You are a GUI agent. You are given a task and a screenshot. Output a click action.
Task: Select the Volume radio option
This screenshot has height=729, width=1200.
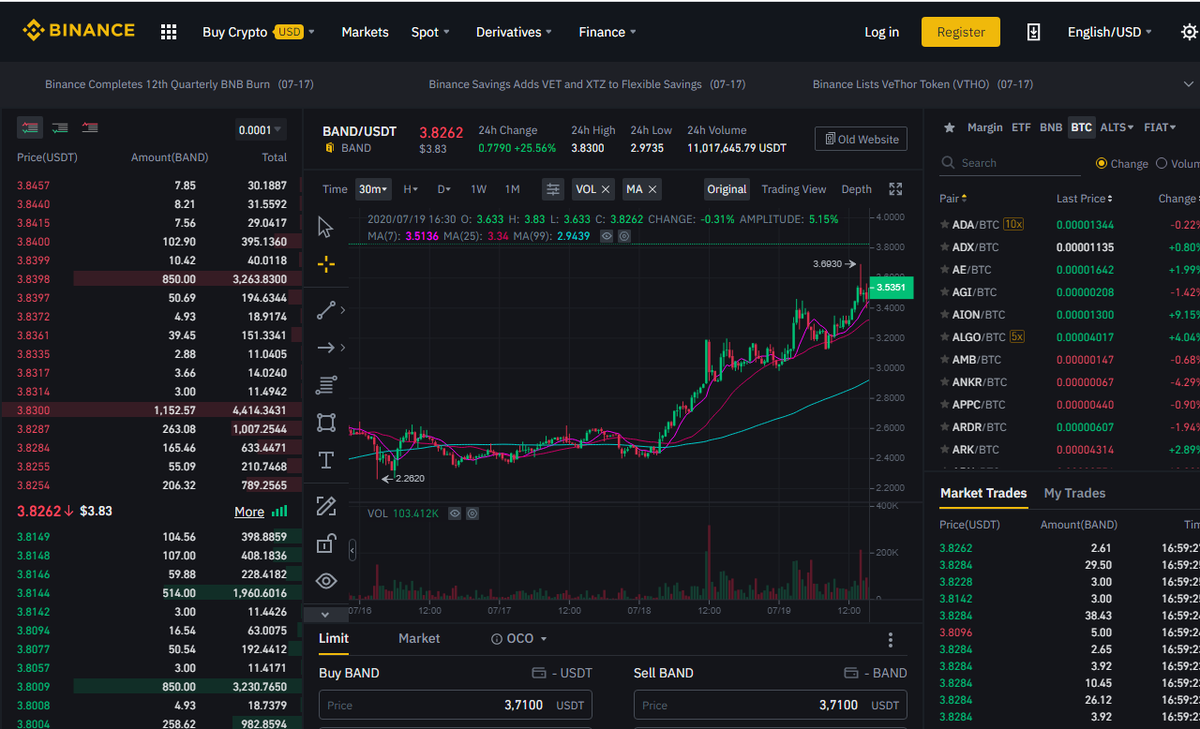point(1161,163)
